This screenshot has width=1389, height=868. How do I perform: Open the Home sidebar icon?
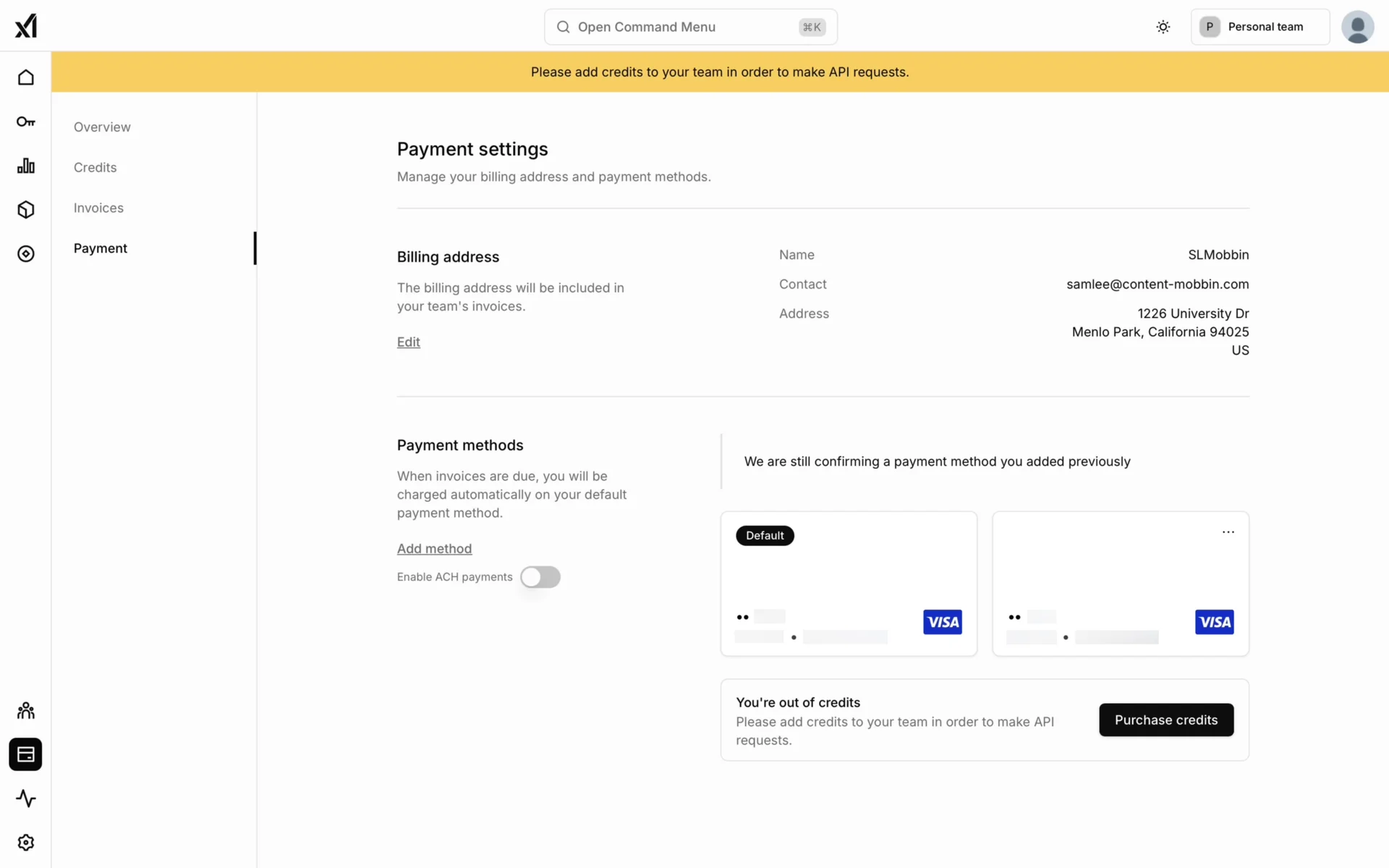pyautogui.click(x=26, y=77)
